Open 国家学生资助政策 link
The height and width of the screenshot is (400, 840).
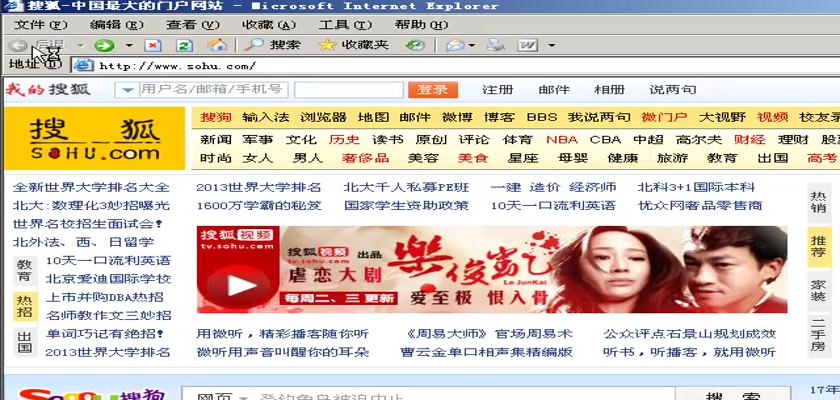point(406,206)
